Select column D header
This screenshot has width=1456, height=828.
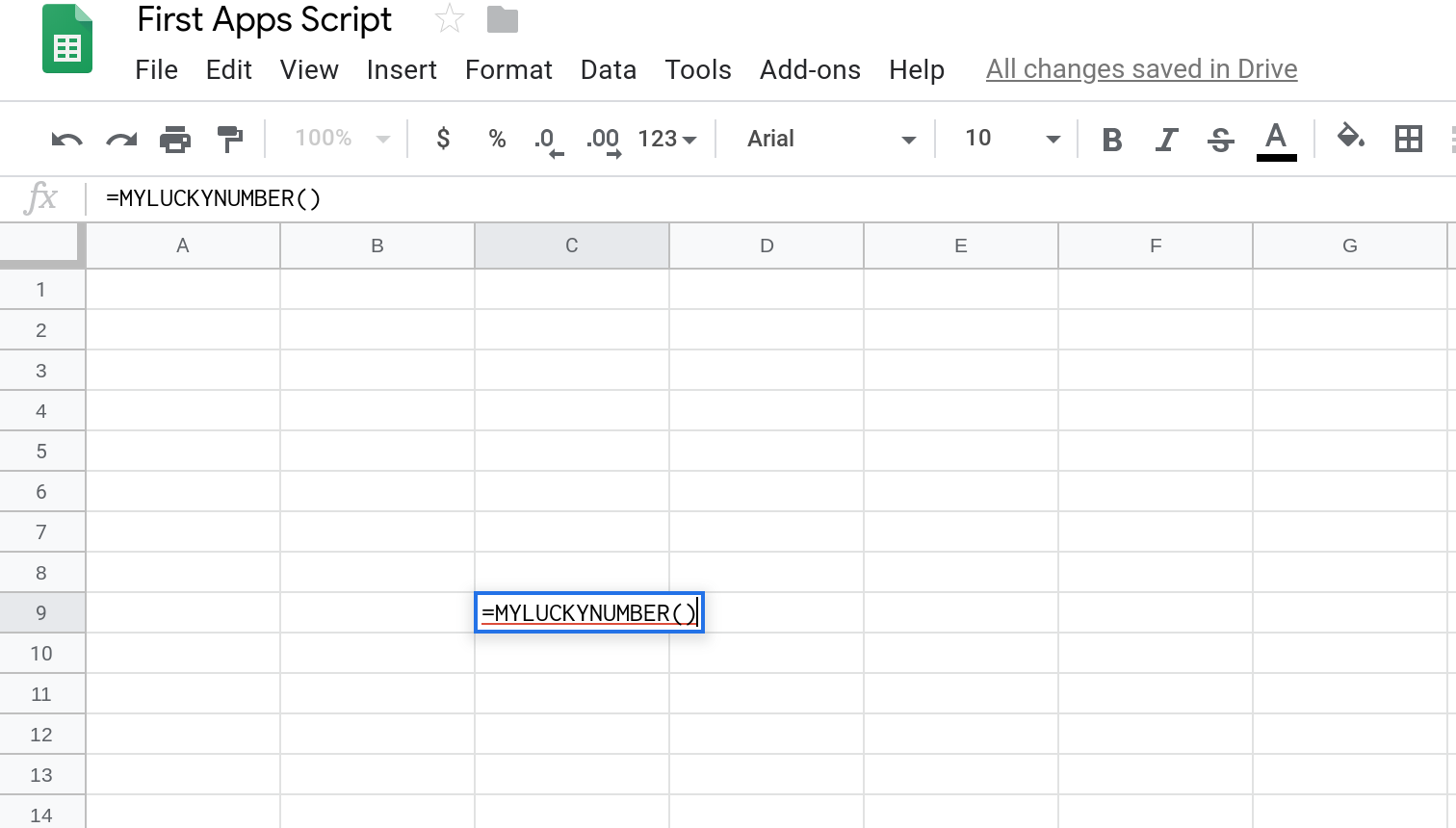(767, 246)
